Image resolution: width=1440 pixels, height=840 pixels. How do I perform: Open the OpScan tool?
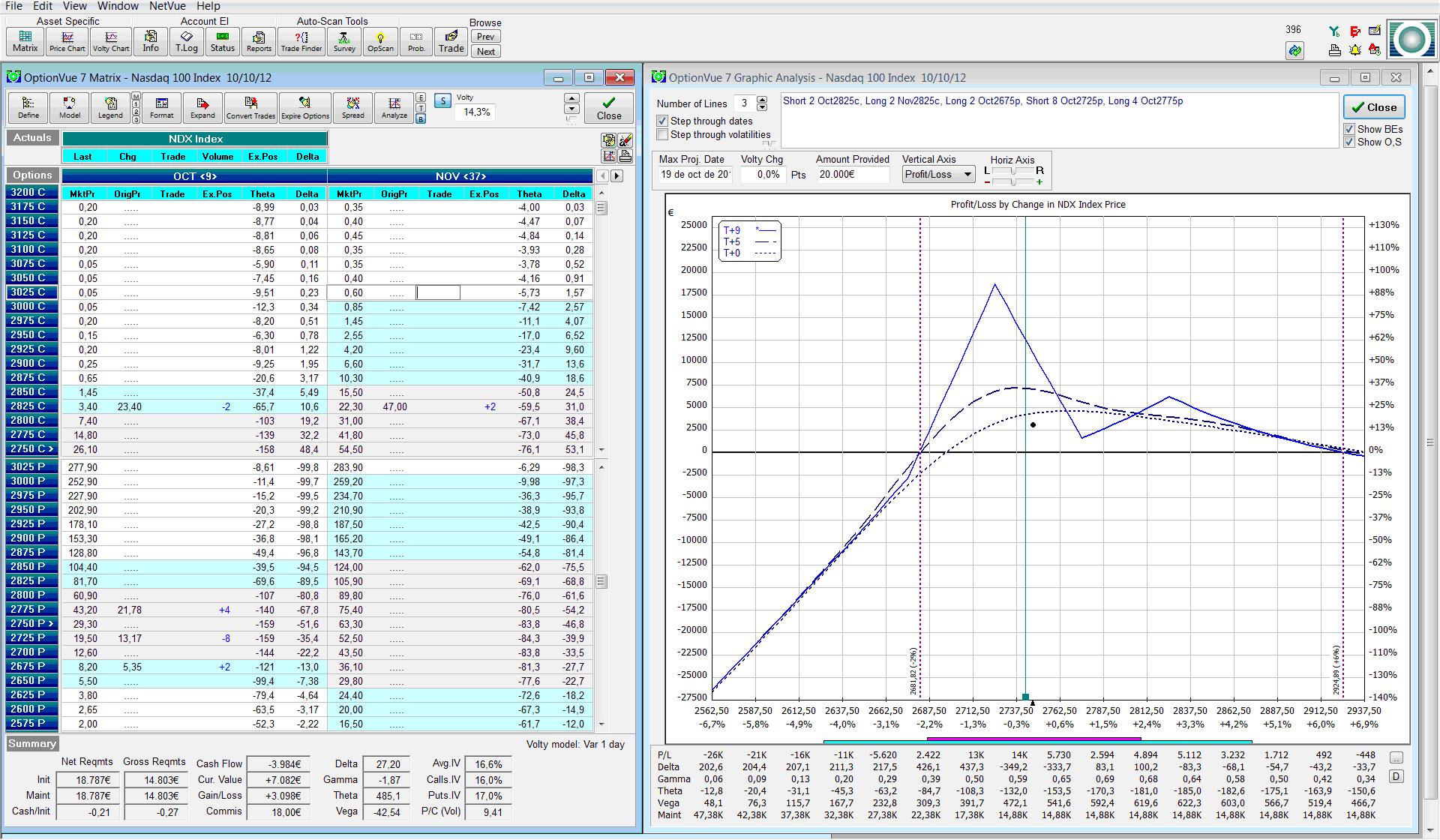coord(380,41)
